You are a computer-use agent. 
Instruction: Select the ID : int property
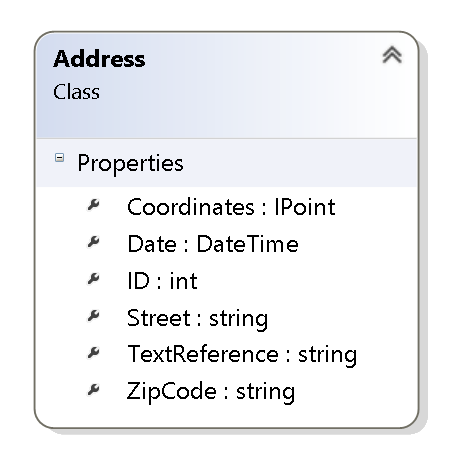coord(162,281)
